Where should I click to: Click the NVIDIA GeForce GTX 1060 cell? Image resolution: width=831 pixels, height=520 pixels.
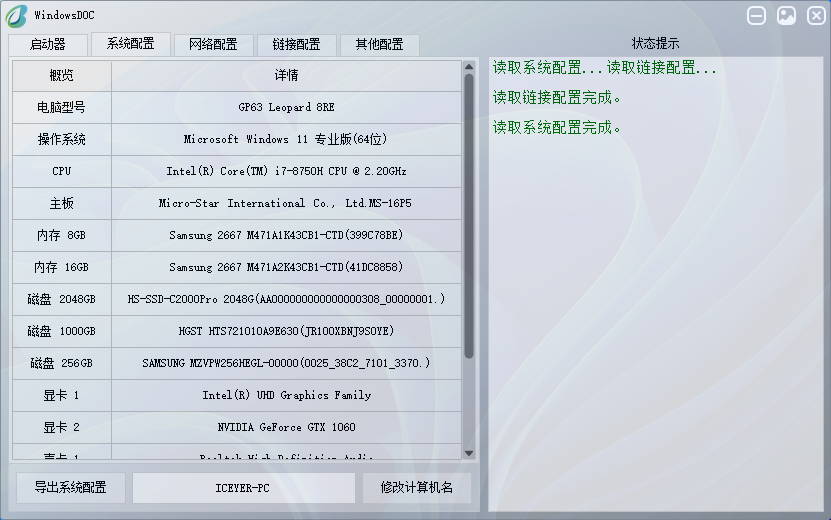(286, 427)
